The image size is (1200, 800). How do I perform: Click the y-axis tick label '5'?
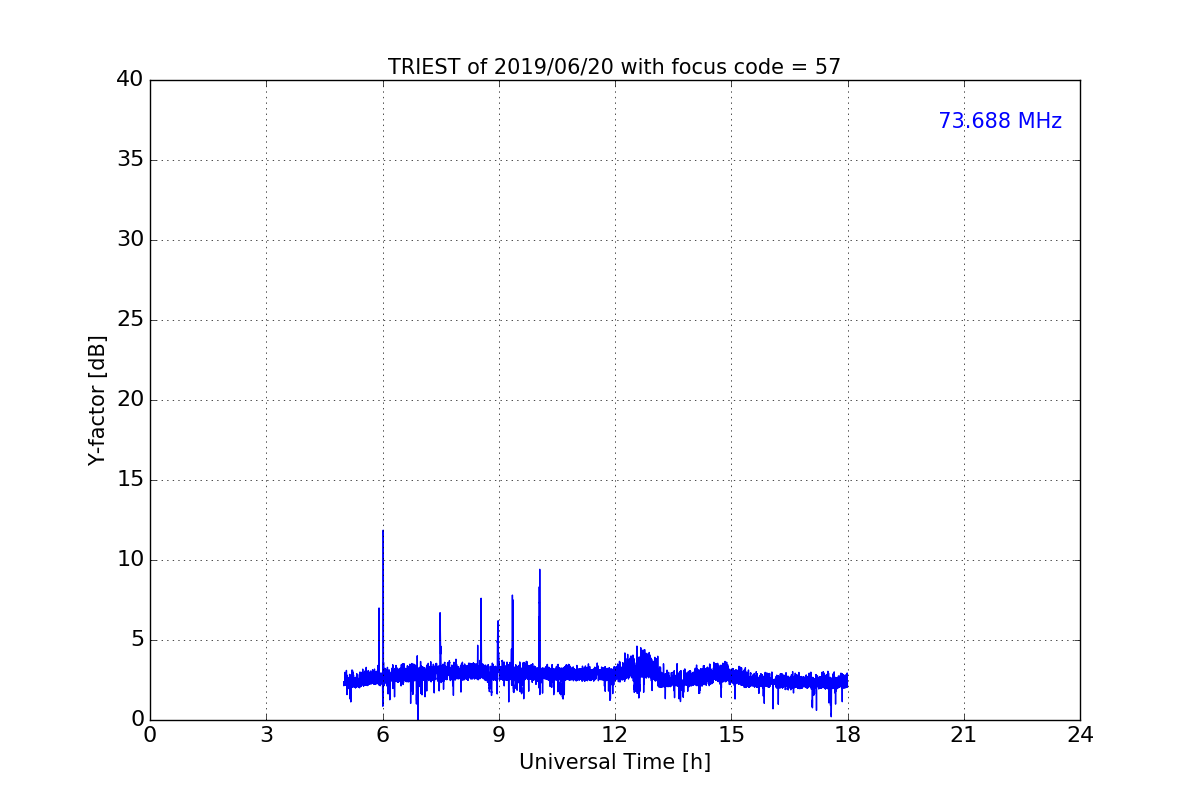click(136, 640)
